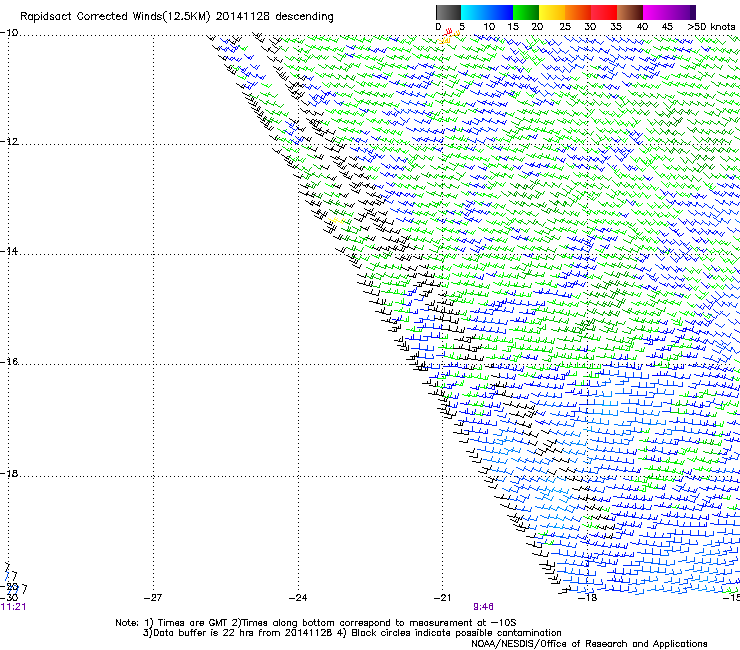Click the title 'Rapidscat Corrected Winds(12.5KM) 20141128 descending'
This screenshot has width=740, height=650.
(177, 17)
